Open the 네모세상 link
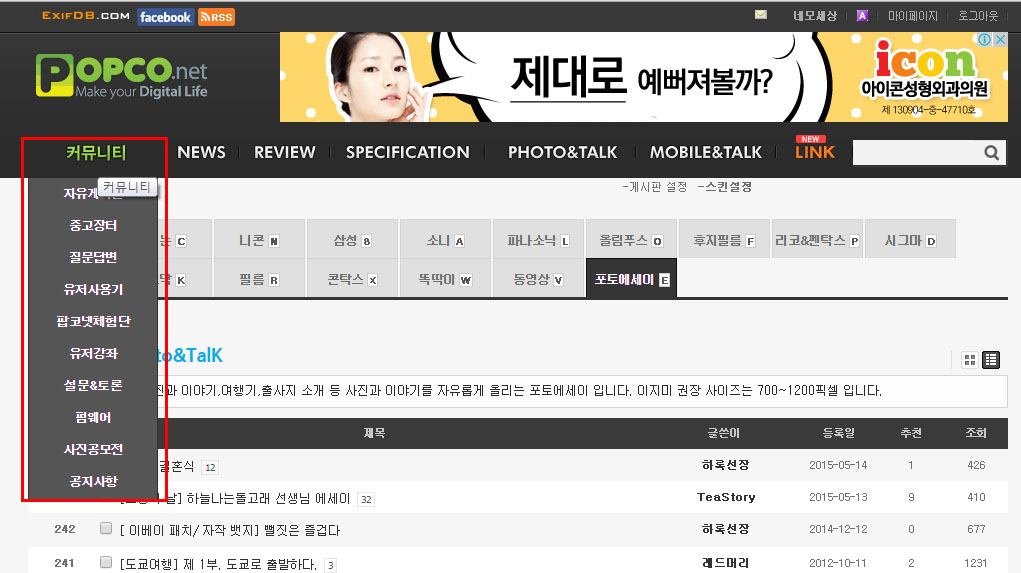1021x573 pixels. (x=815, y=16)
